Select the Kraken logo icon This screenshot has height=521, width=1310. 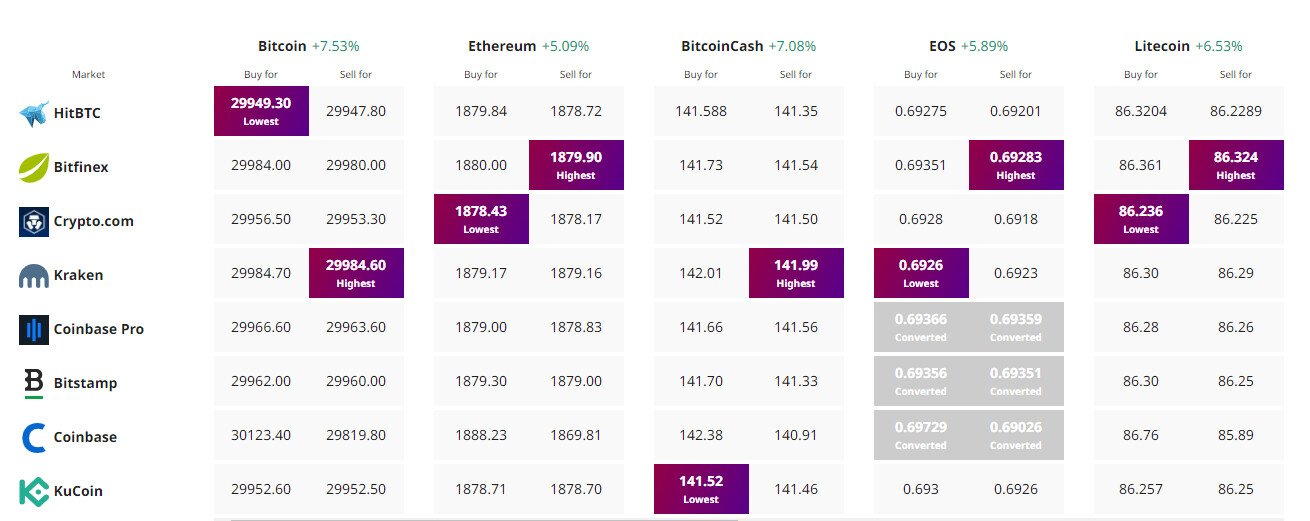coord(34,275)
